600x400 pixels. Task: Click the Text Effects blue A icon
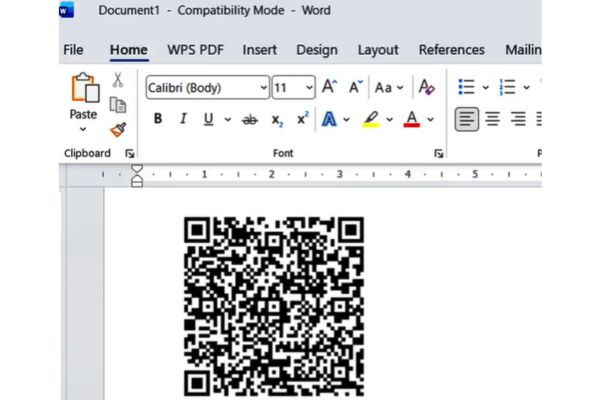click(x=329, y=119)
